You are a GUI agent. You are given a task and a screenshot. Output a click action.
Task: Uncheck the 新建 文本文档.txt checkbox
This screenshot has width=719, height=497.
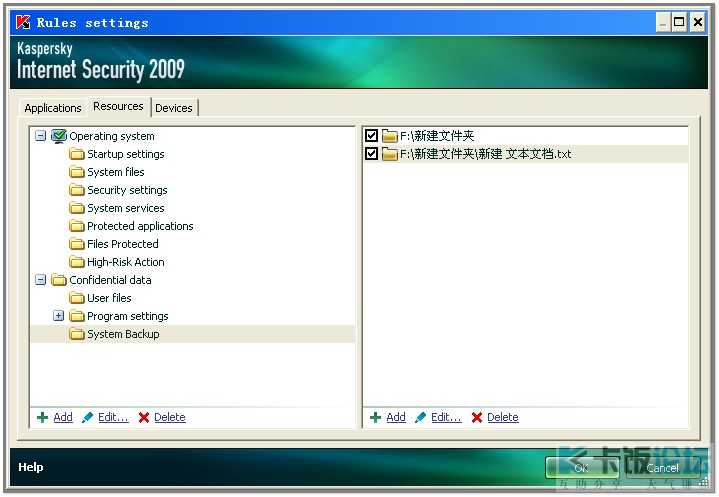(x=371, y=154)
